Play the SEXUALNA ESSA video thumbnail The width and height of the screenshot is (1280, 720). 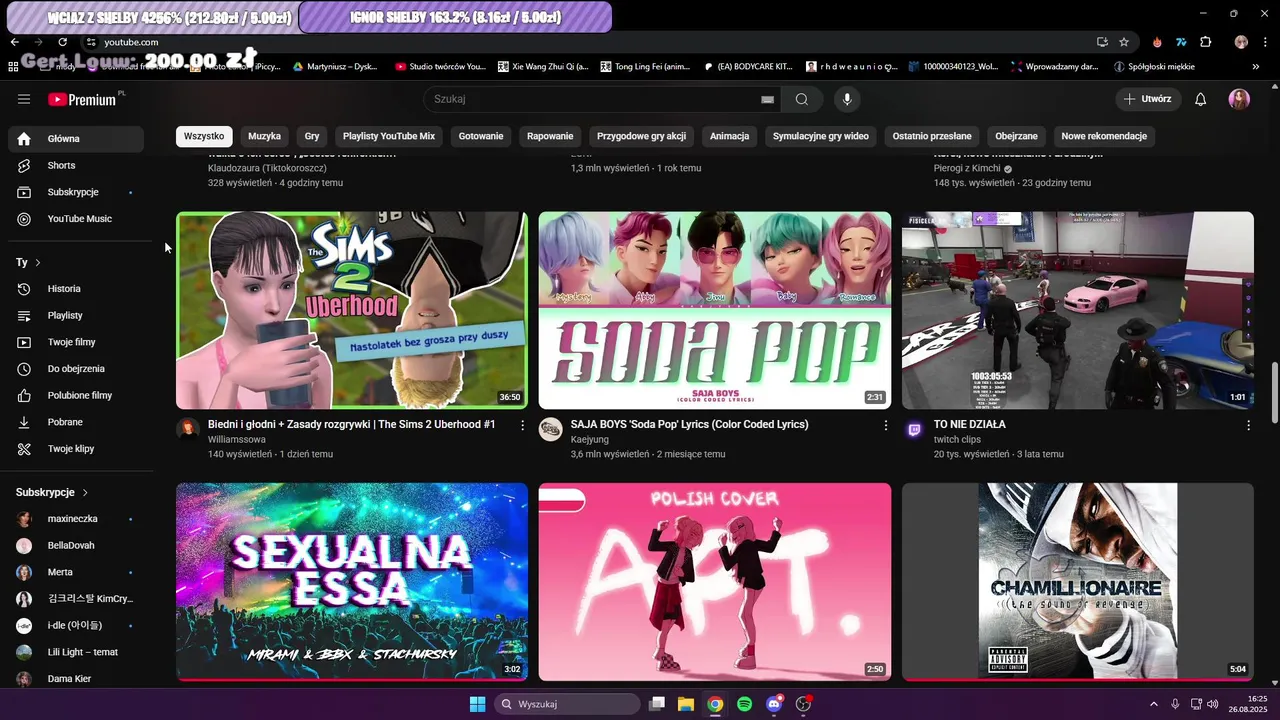click(x=352, y=582)
